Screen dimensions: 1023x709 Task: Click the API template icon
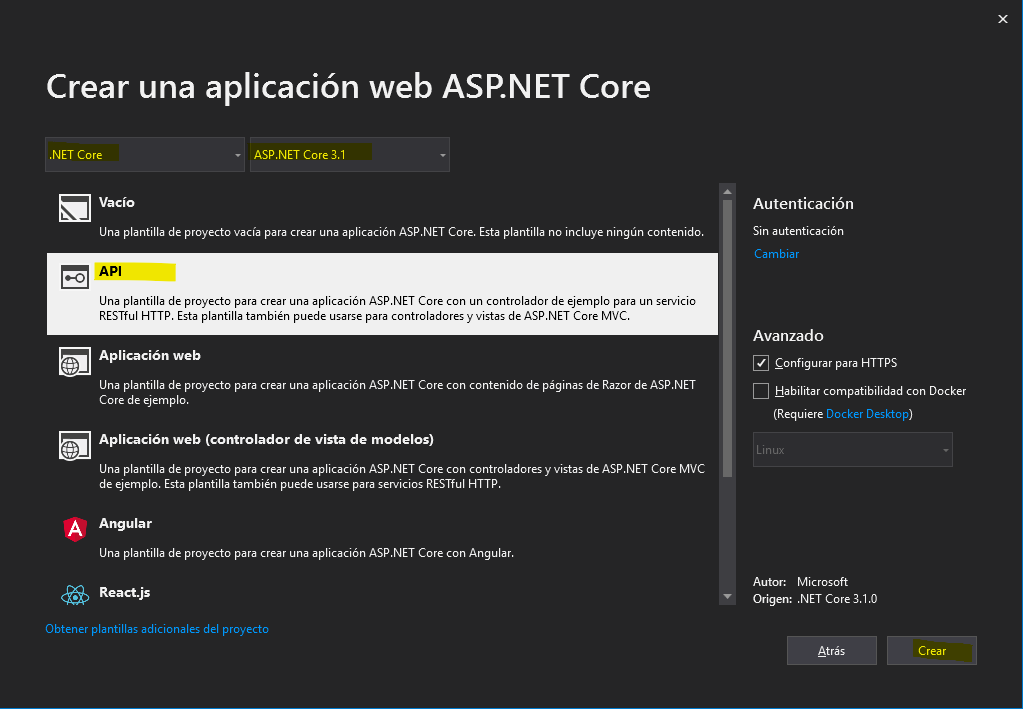(74, 278)
